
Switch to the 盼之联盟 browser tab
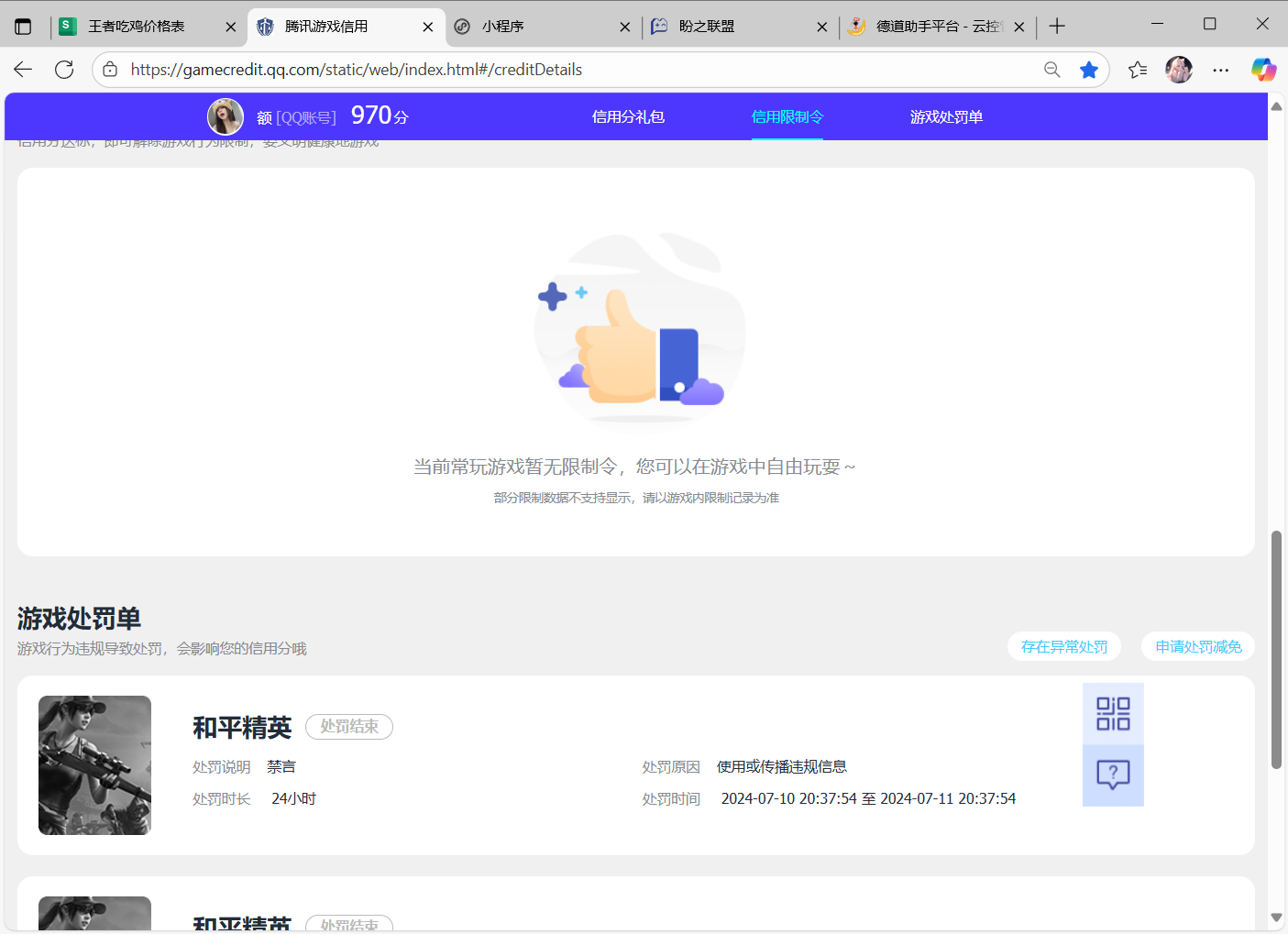tap(739, 27)
